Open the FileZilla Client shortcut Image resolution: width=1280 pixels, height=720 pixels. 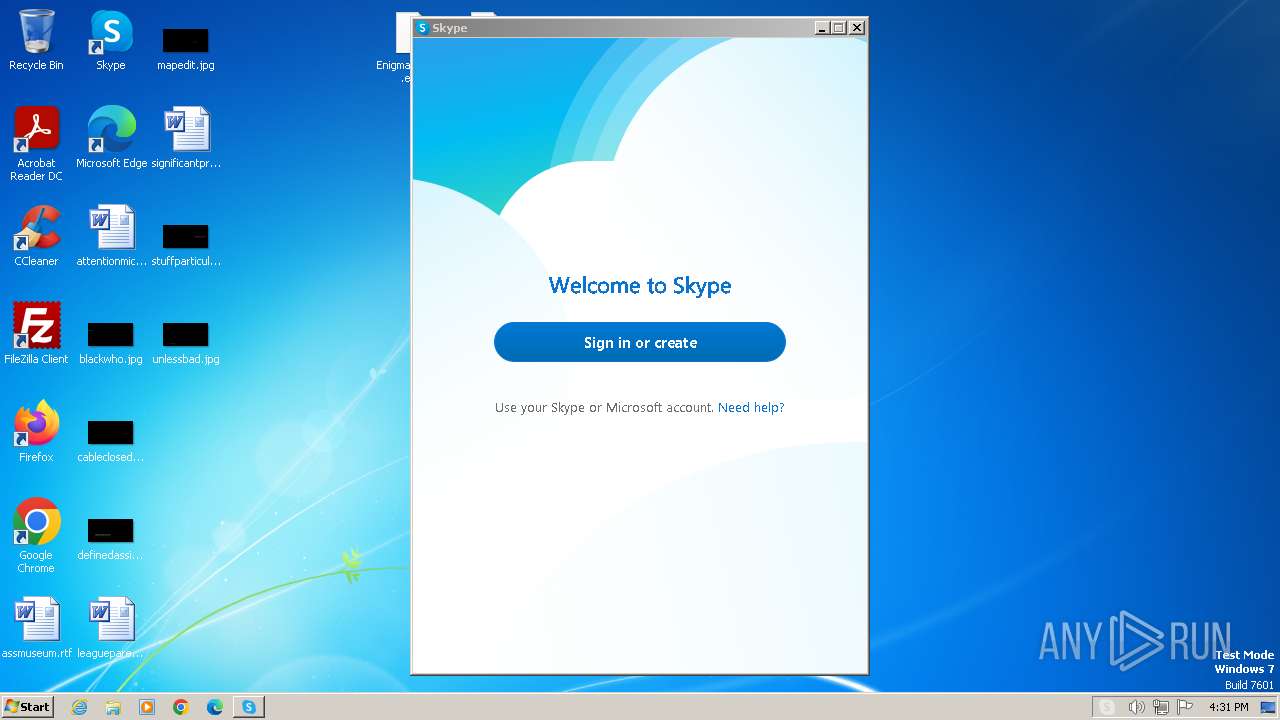coord(36,334)
